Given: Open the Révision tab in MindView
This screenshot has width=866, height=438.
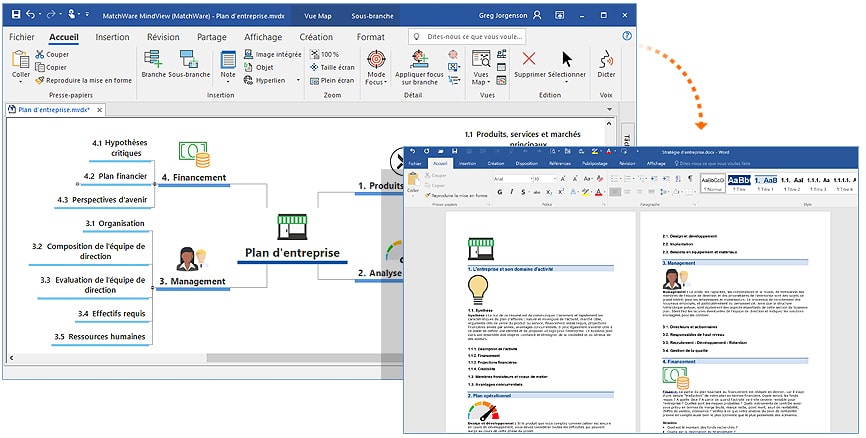Looking at the screenshot, I should [x=163, y=37].
